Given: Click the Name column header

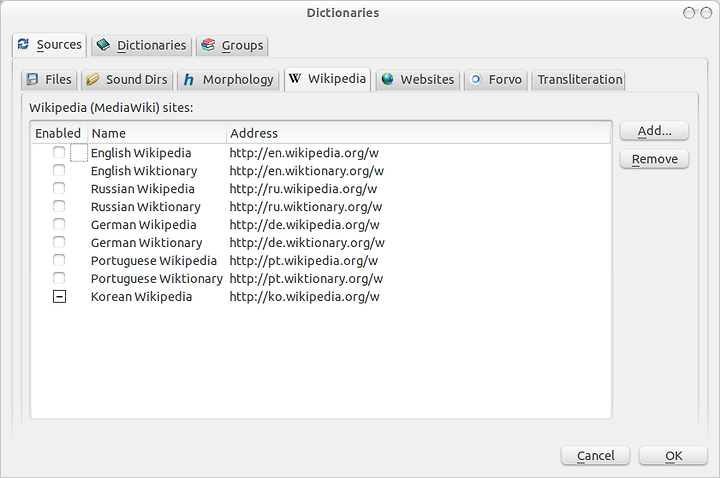Looking at the screenshot, I should tap(157, 133).
